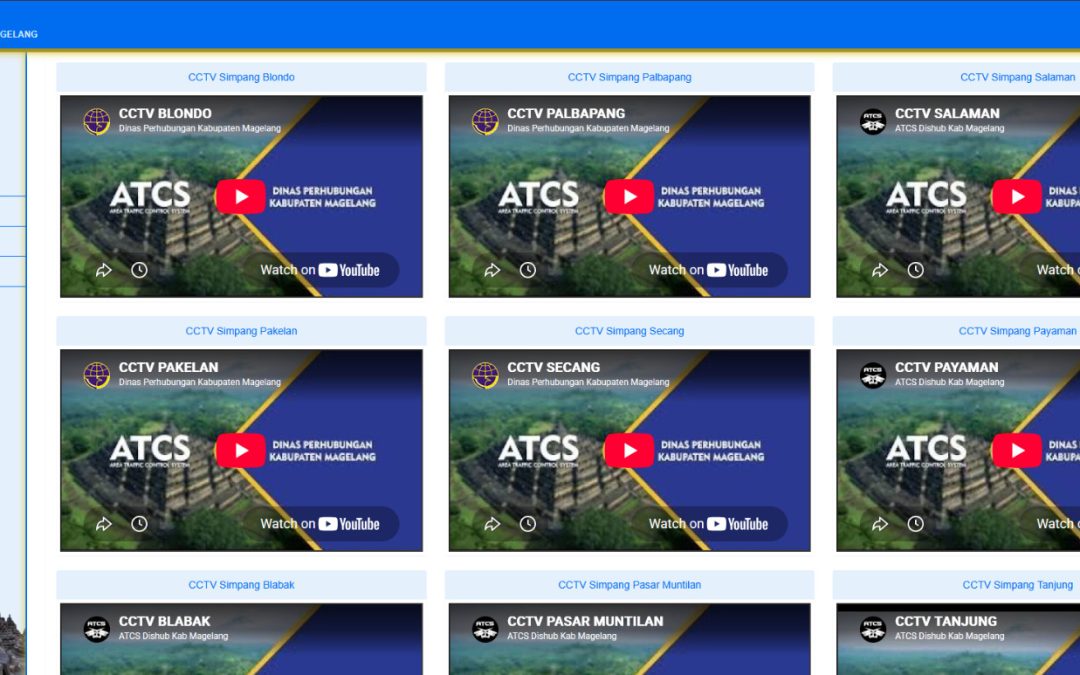Watch CCTV Secang on YouTube
Viewport: 1080px width, 675px height.
pos(709,524)
